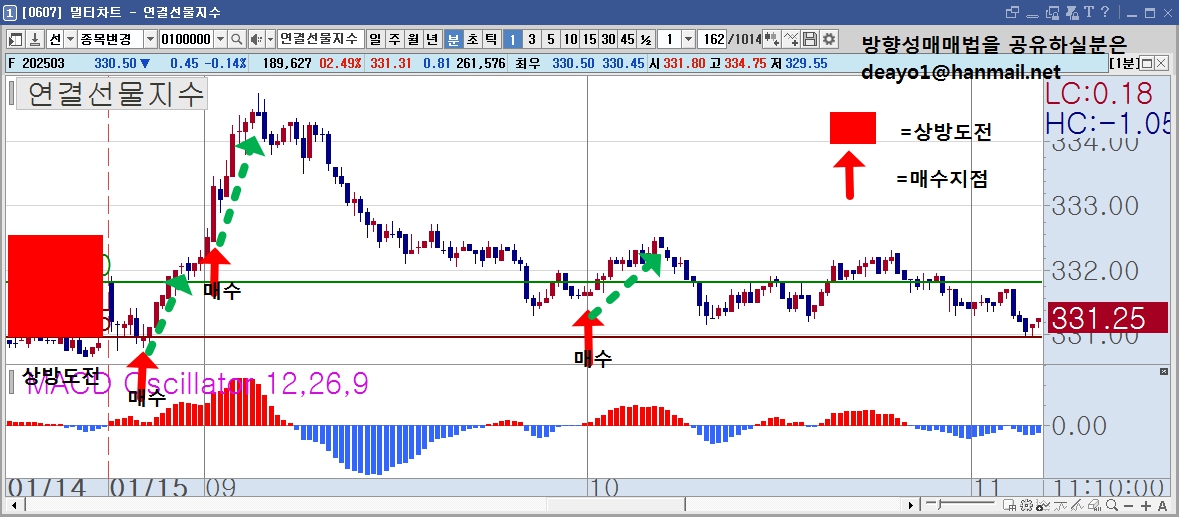Image resolution: width=1179 pixels, height=517 pixels.
Task: Open the 선 chart type dropdown arrow
Action: (x=70, y=39)
